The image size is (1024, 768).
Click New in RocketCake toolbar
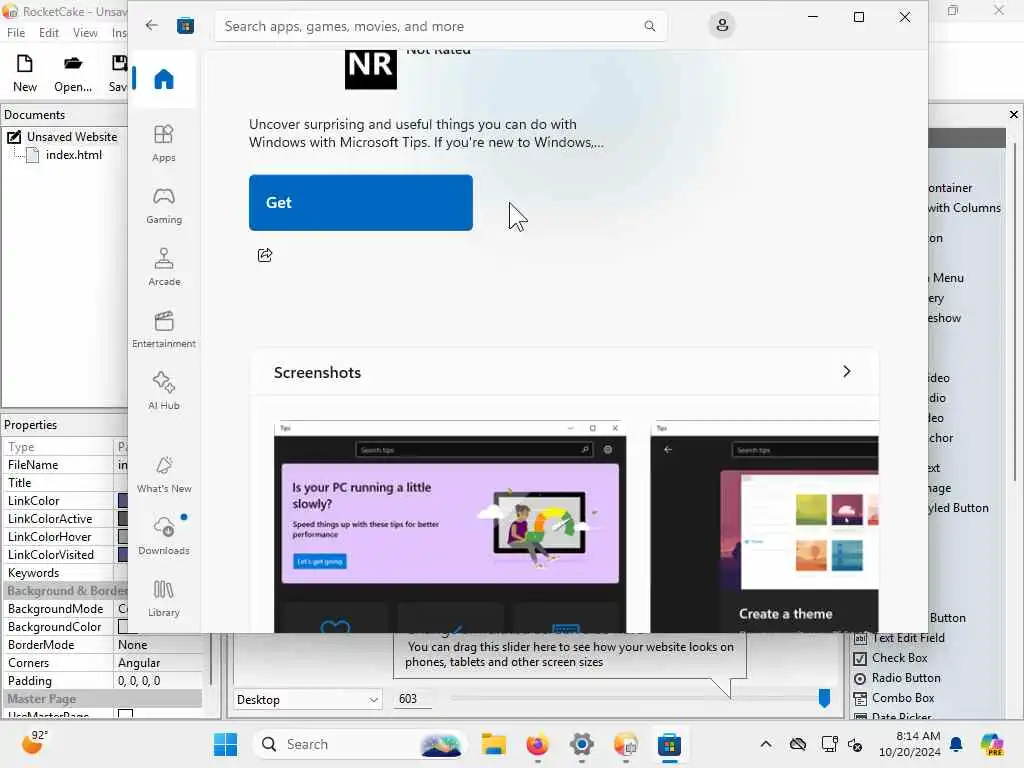(25, 73)
